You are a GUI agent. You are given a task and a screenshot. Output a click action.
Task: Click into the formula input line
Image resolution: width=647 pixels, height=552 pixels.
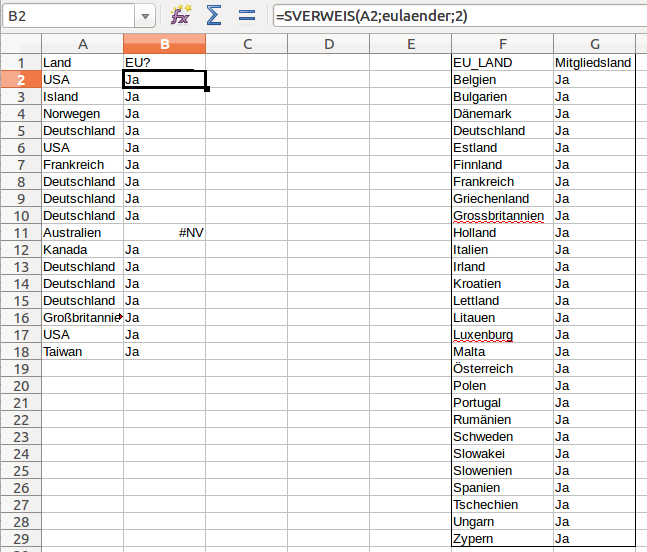coord(460,16)
